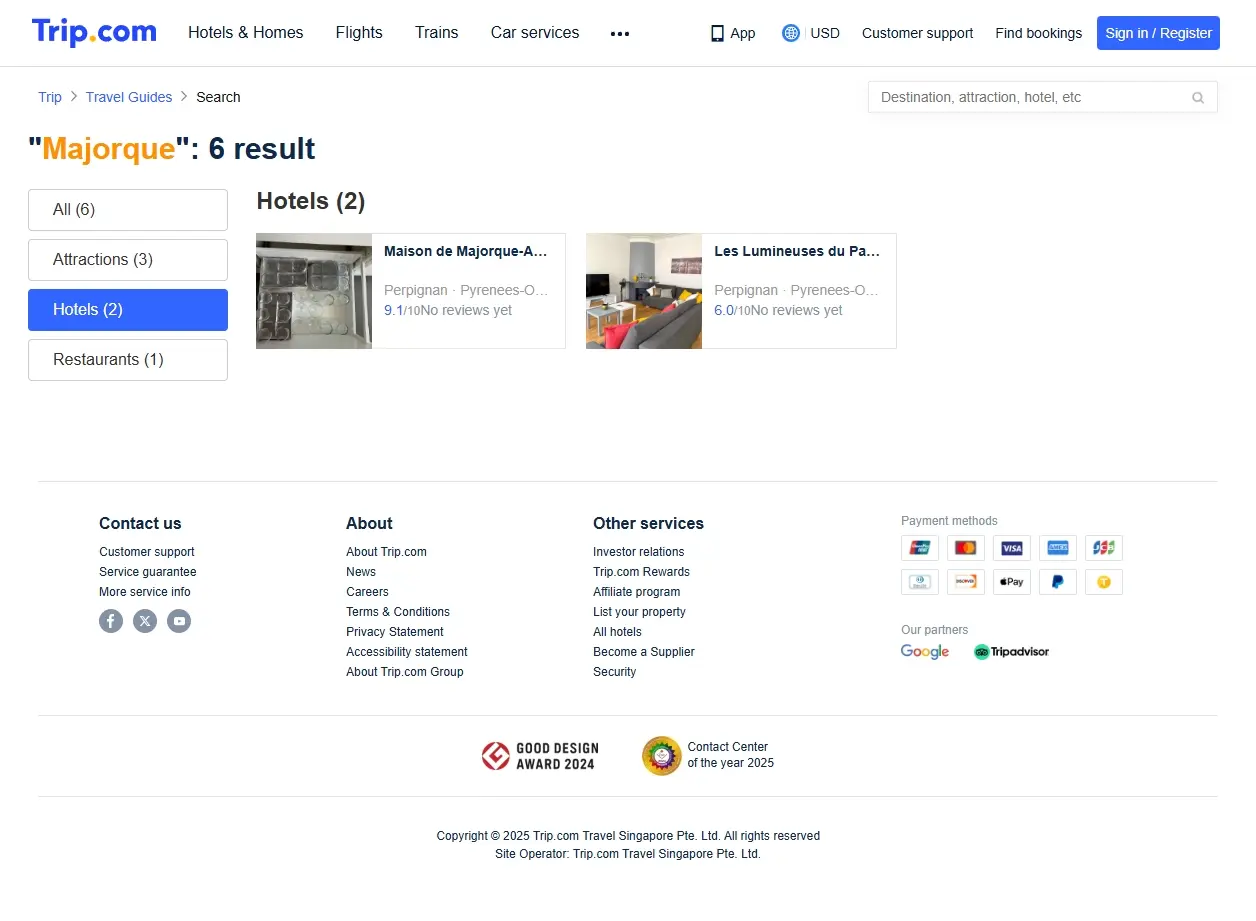Click the Visa payment icon
The width and height of the screenshot is (1256, 921).
(x=1012, y=548)
